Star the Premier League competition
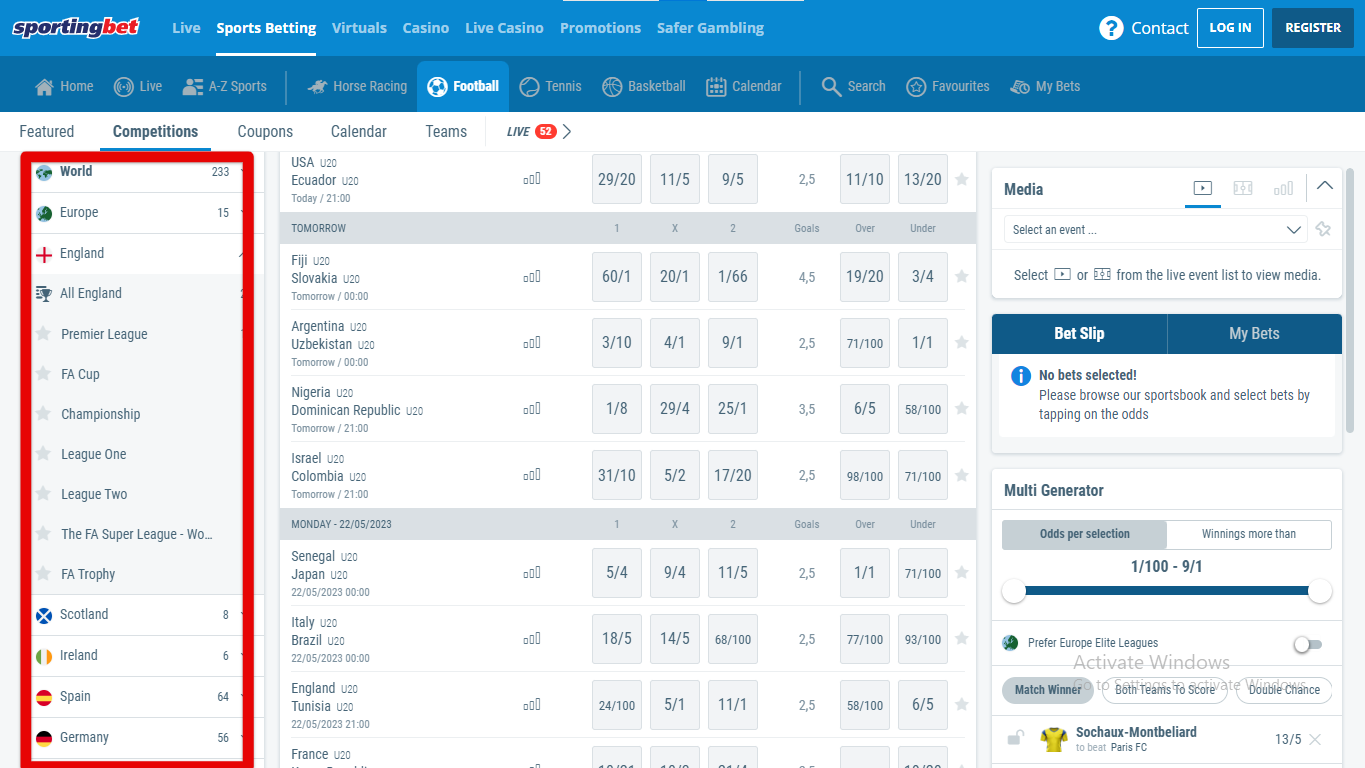 43,333
